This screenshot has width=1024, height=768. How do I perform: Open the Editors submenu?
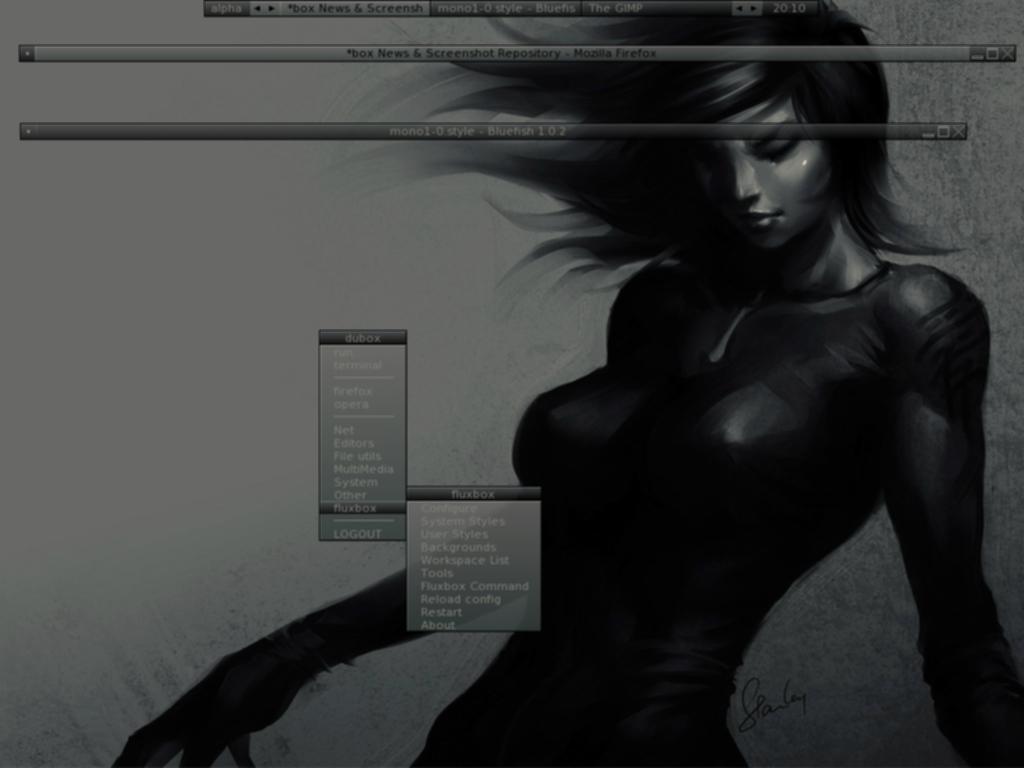pyautogui.click(x=362, y=443)
